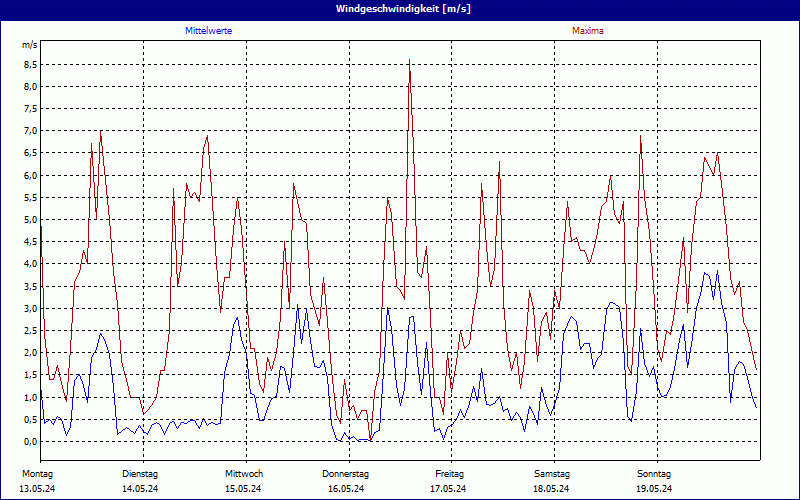Click the m/s unit label on y-axis
The height and width of the screenshot is (500, 800).
point(29,45)
